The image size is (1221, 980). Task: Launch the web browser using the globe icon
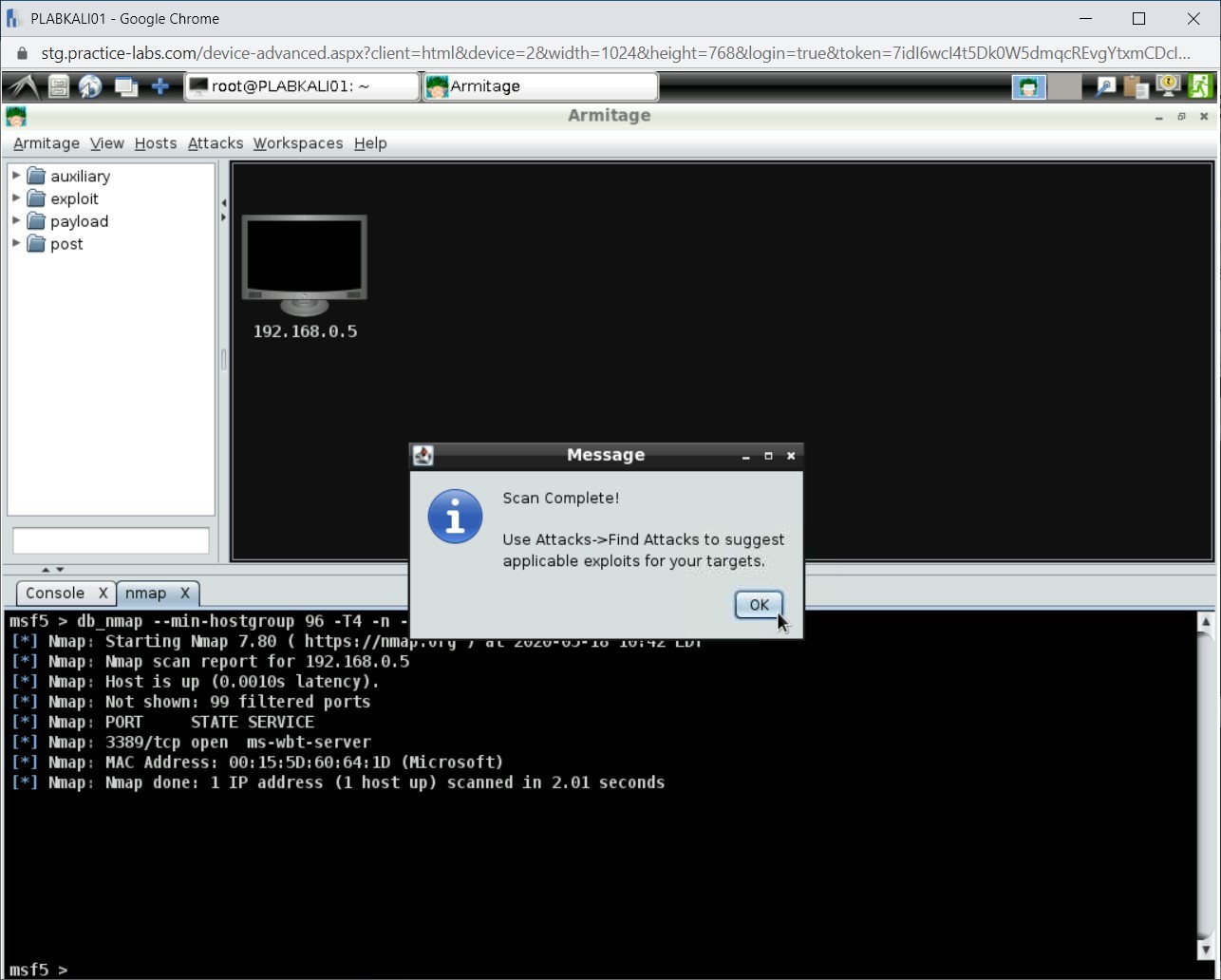(90, 86)
